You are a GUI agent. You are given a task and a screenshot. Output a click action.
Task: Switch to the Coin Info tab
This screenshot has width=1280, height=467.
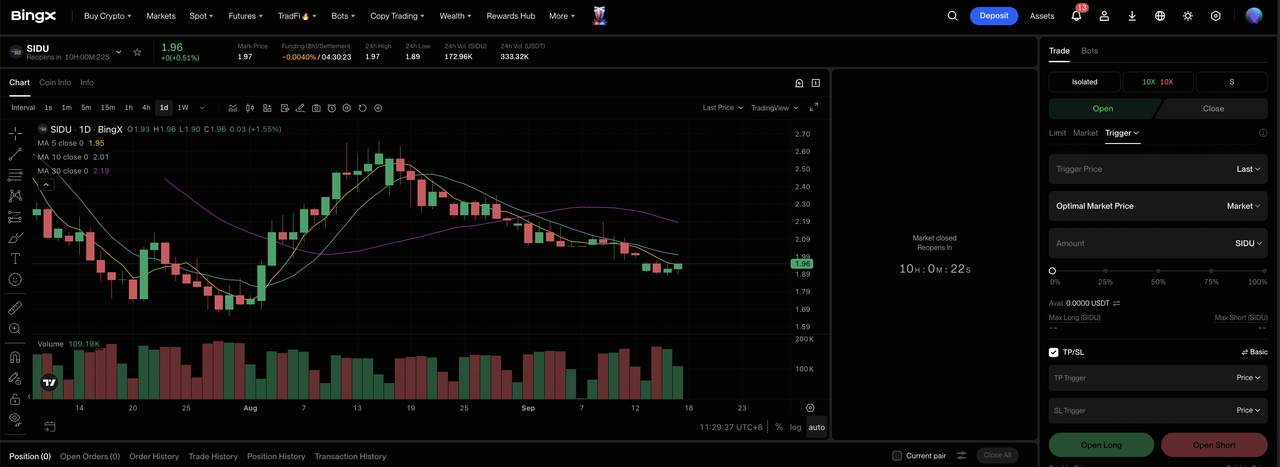pyautogui.click(x=55, y=82)
